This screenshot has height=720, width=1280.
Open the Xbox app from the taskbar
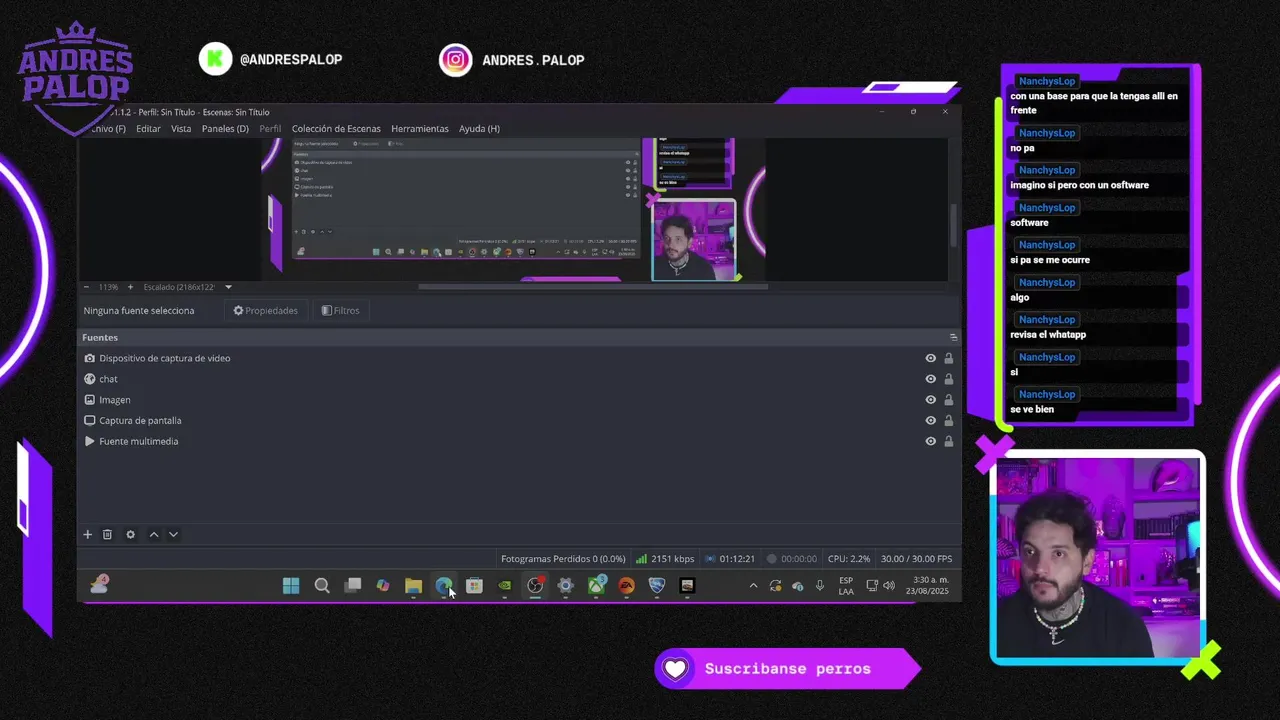pos(596,586)
